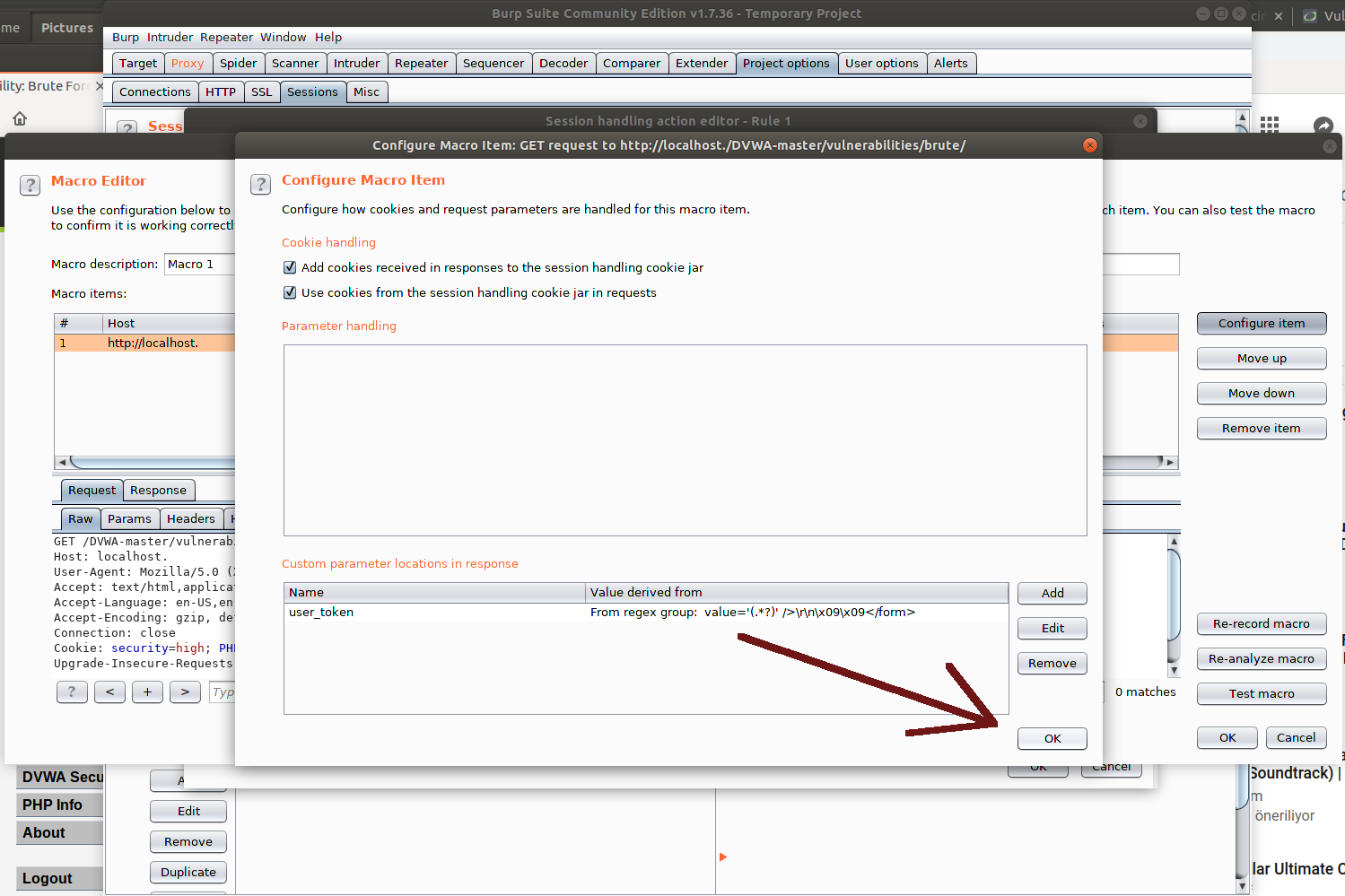Click the Host column header
The width and height of the screenshot is (1345, 896).
click(x=169, y=323)
